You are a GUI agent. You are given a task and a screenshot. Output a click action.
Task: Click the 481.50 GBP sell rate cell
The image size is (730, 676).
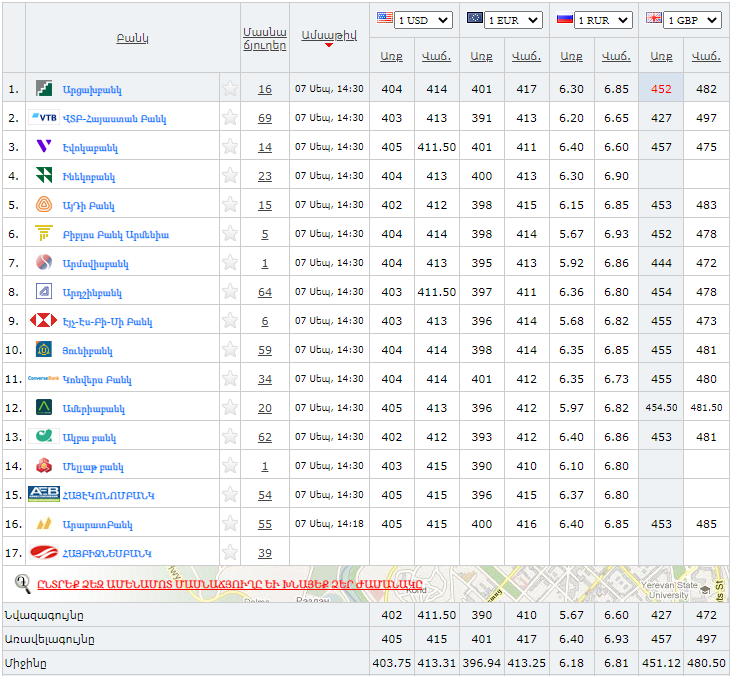click(x=706, y=407)
